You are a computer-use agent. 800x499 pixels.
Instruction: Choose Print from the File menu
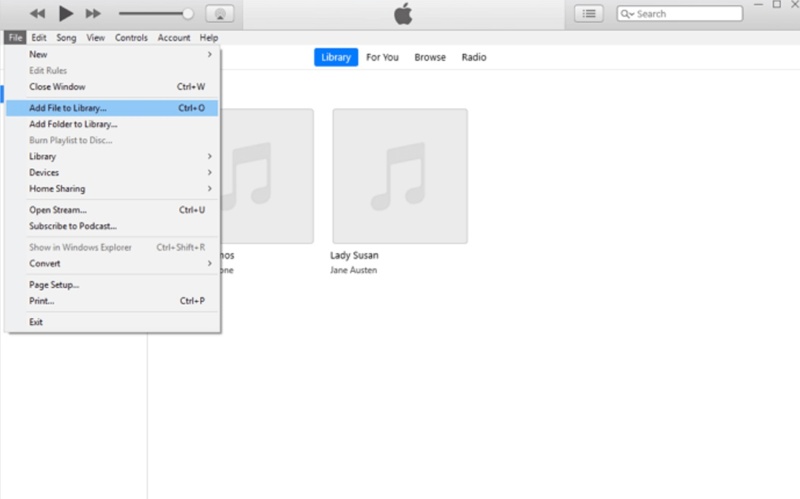[x=112, y=301]
